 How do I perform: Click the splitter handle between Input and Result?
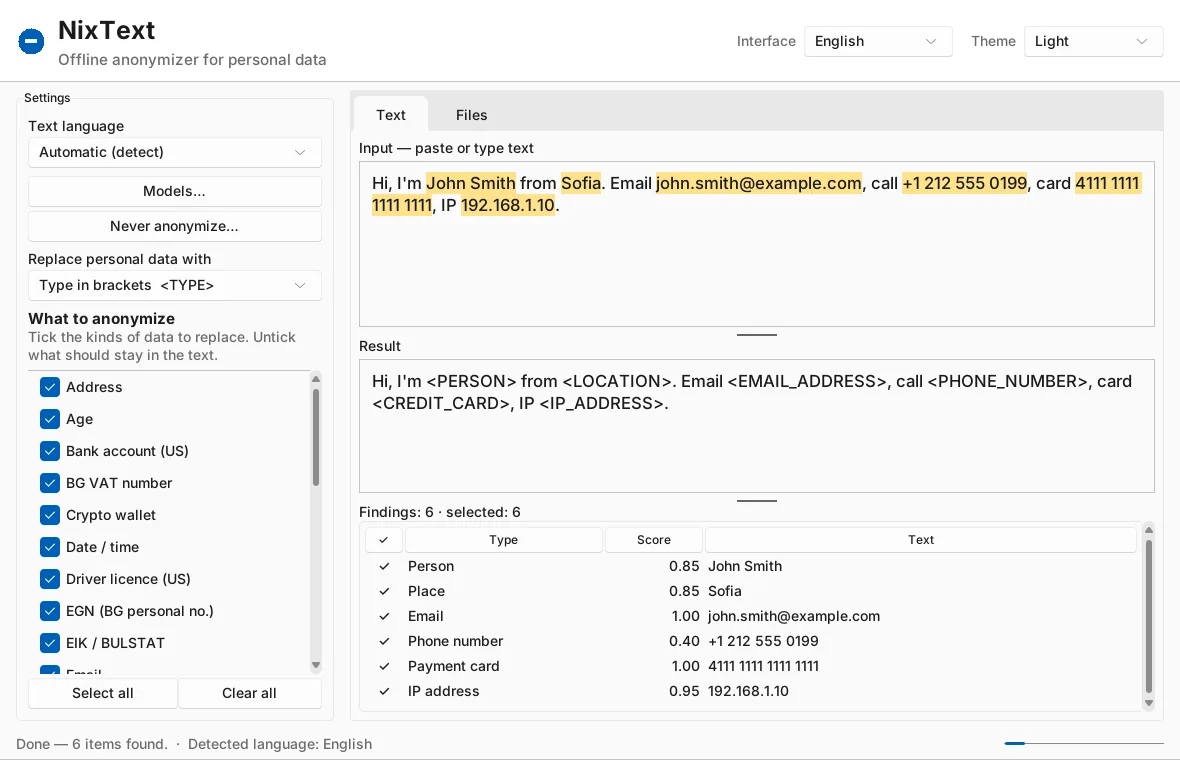click(756, 335)
